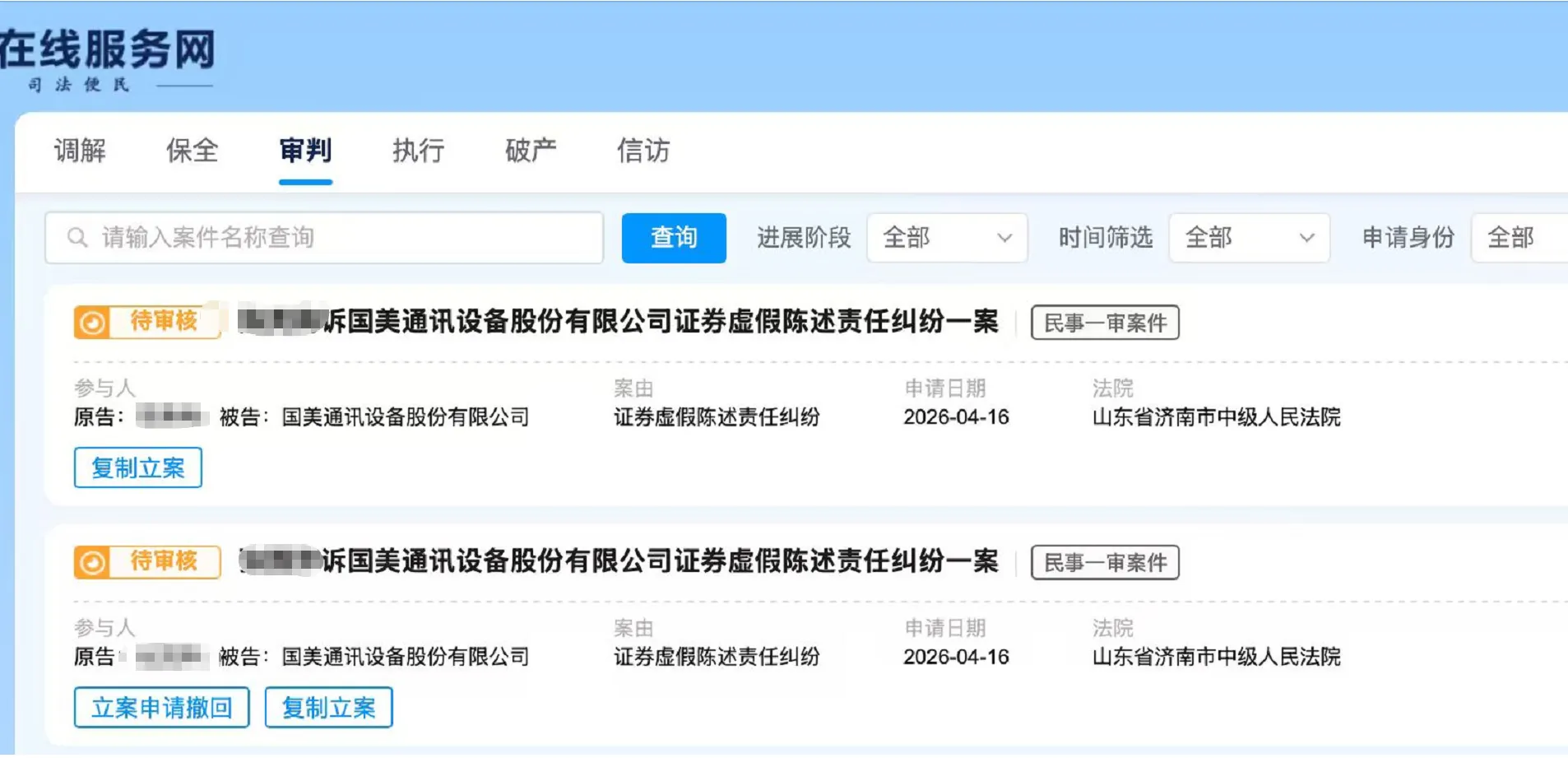Image resolution: width=1568 pixels, height=758 pixels.
Task: Click the first case's defendant 国美通讯设备股份有限公司
Action: [x=405, y=417]
